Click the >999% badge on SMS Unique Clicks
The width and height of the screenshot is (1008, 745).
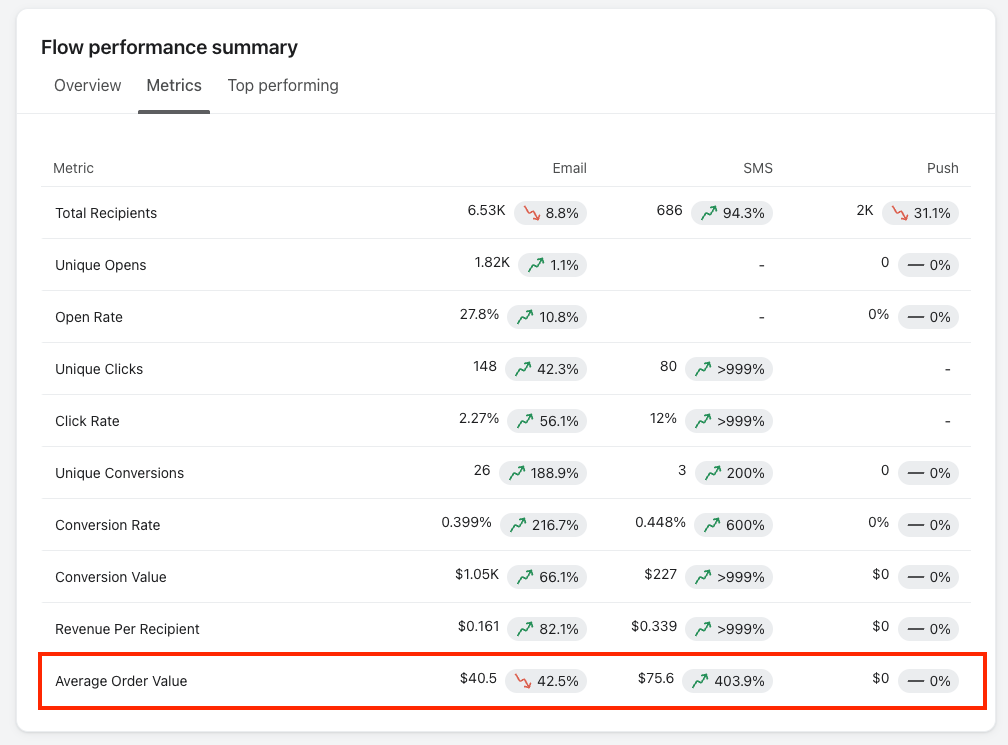(730, 368)
